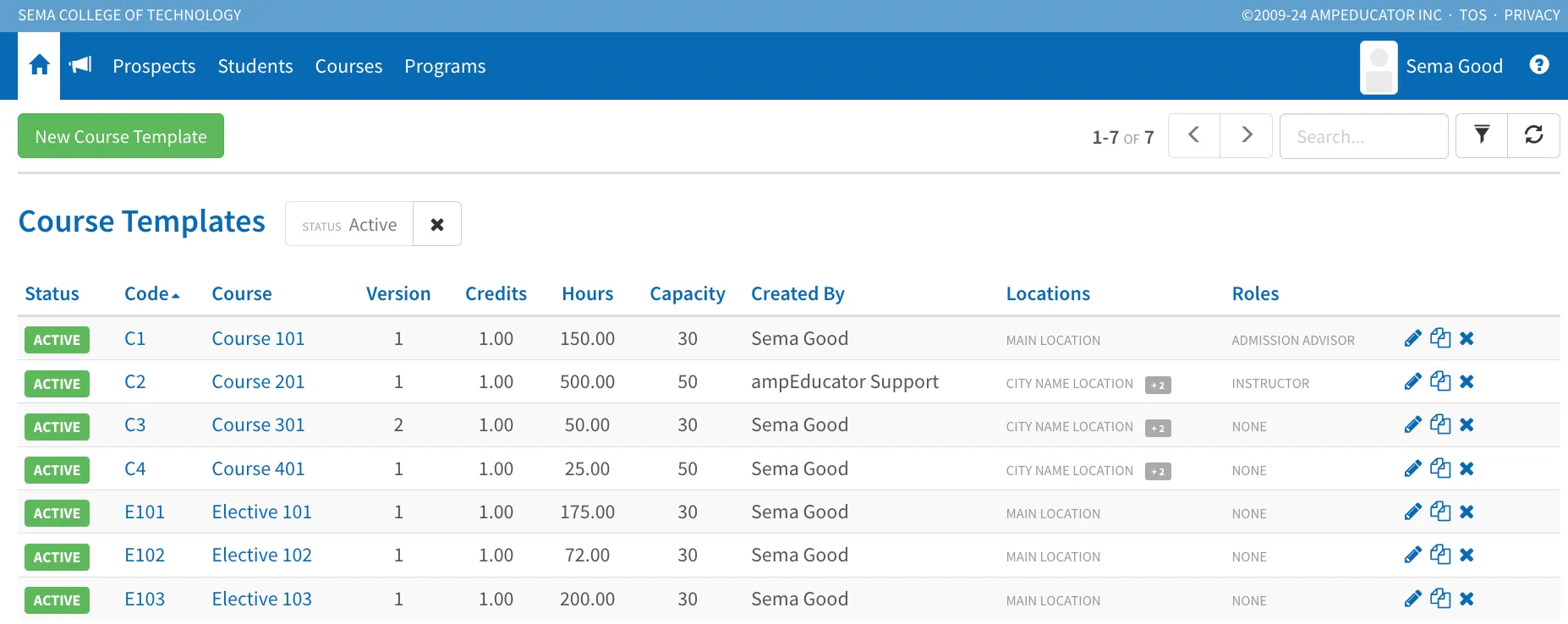Refresh the course templates list

1533,135
